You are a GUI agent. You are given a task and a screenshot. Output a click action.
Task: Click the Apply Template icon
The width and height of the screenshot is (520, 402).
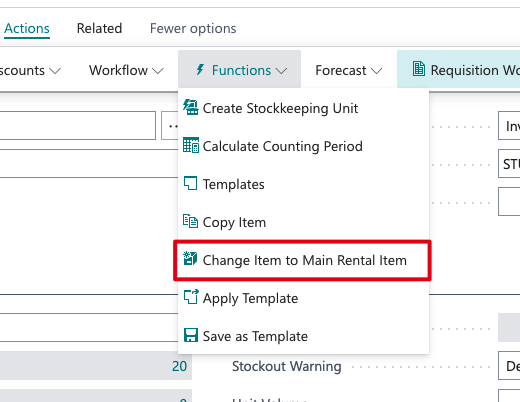click(191, 297)
